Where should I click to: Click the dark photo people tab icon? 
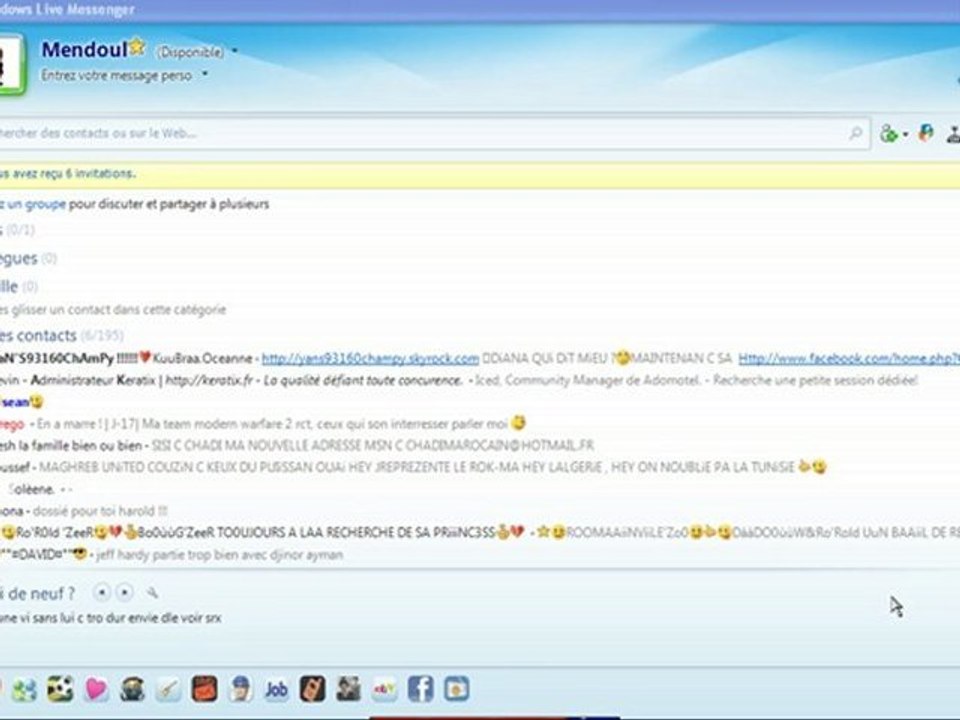(348, 689)
